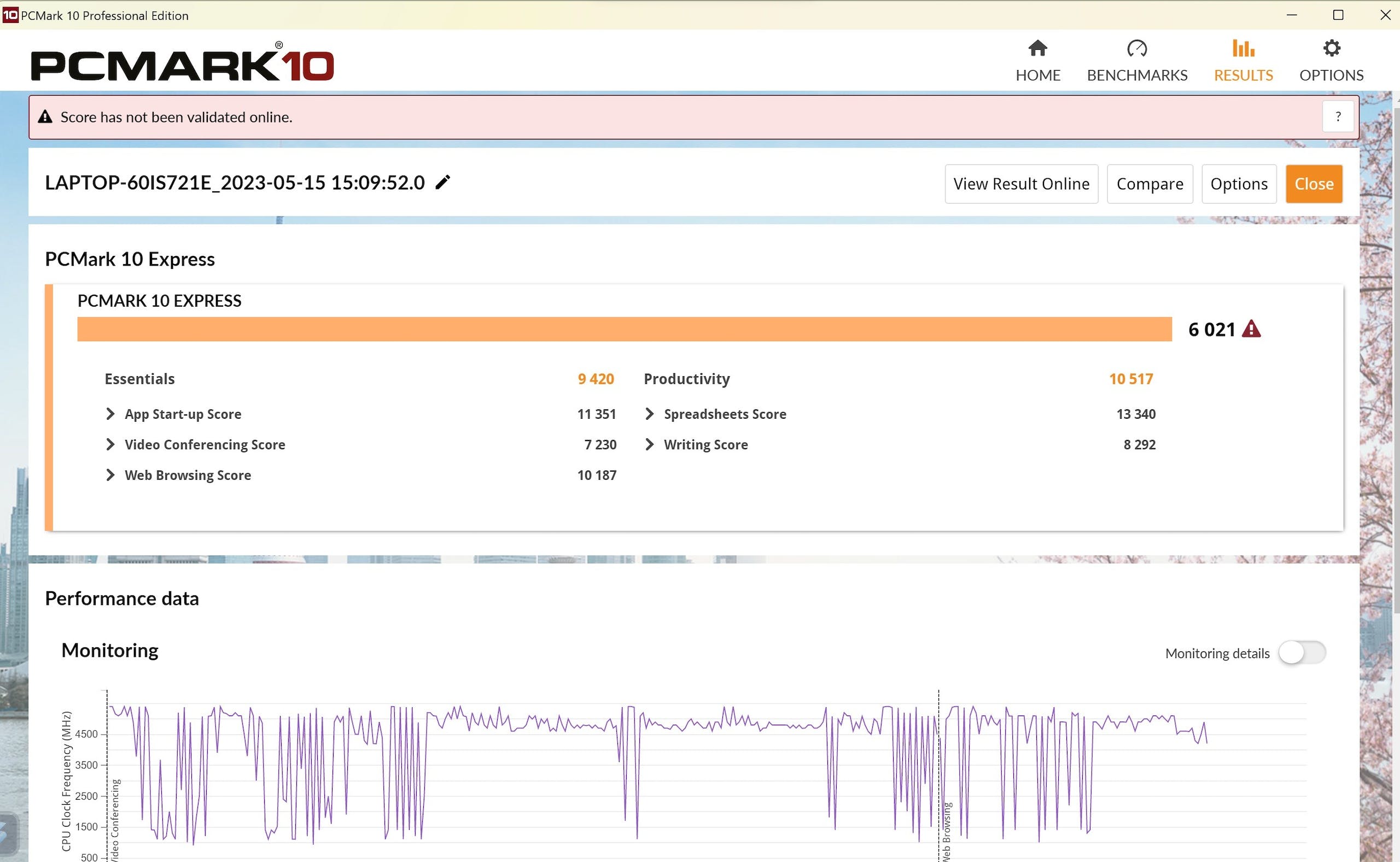1400x862 pixels.
Task: Click the result name LAPTOP-60IS721E text
Action: (x=235, y=183)
